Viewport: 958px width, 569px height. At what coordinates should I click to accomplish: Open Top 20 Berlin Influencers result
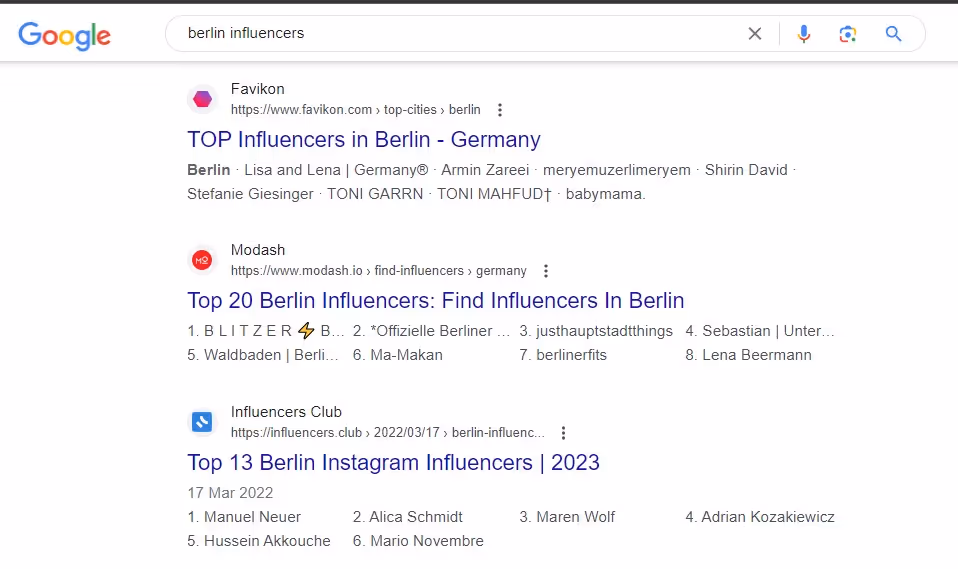coord(436,301)
